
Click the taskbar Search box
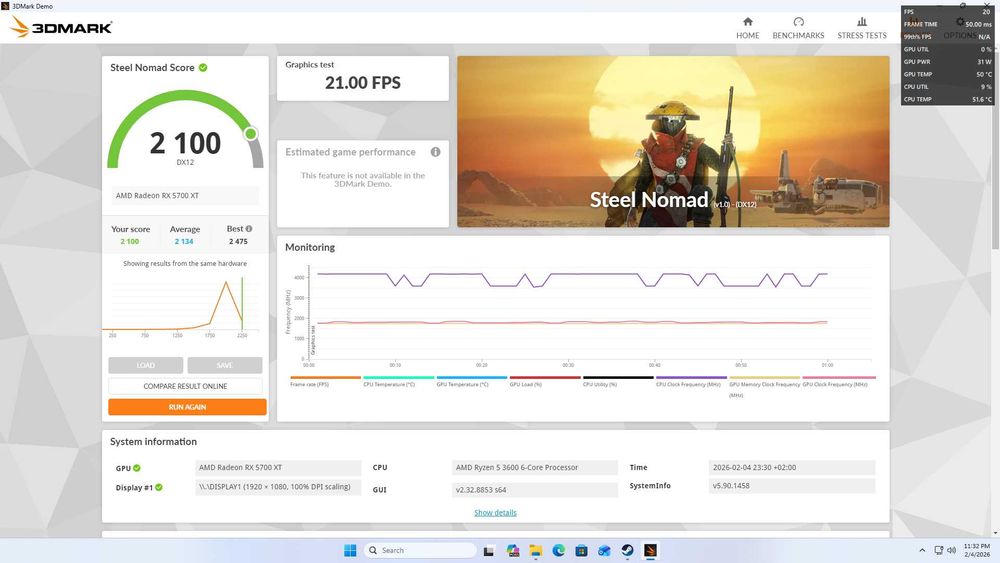point(420,550)
